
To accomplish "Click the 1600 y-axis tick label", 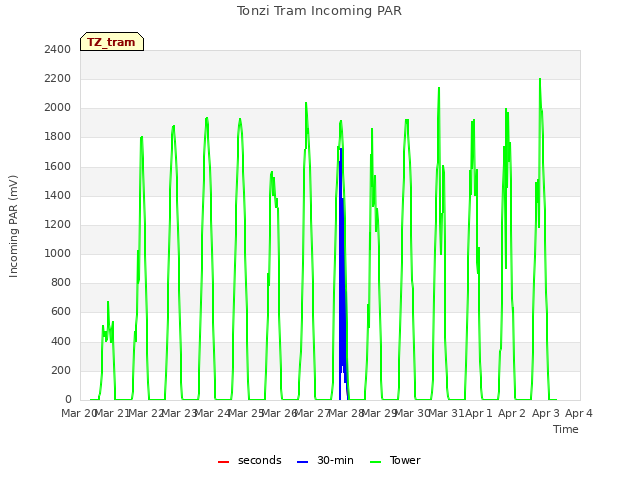I will [x=58, y=167].
